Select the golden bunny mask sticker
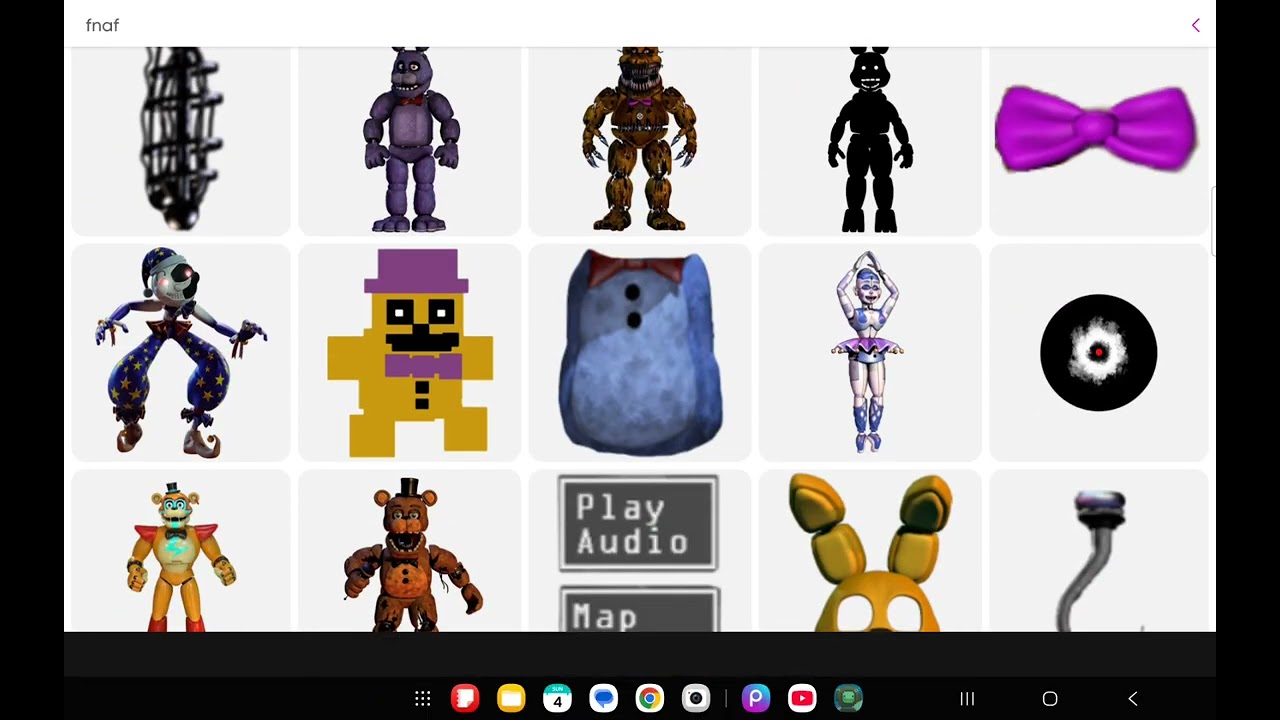 coord(870,551)
